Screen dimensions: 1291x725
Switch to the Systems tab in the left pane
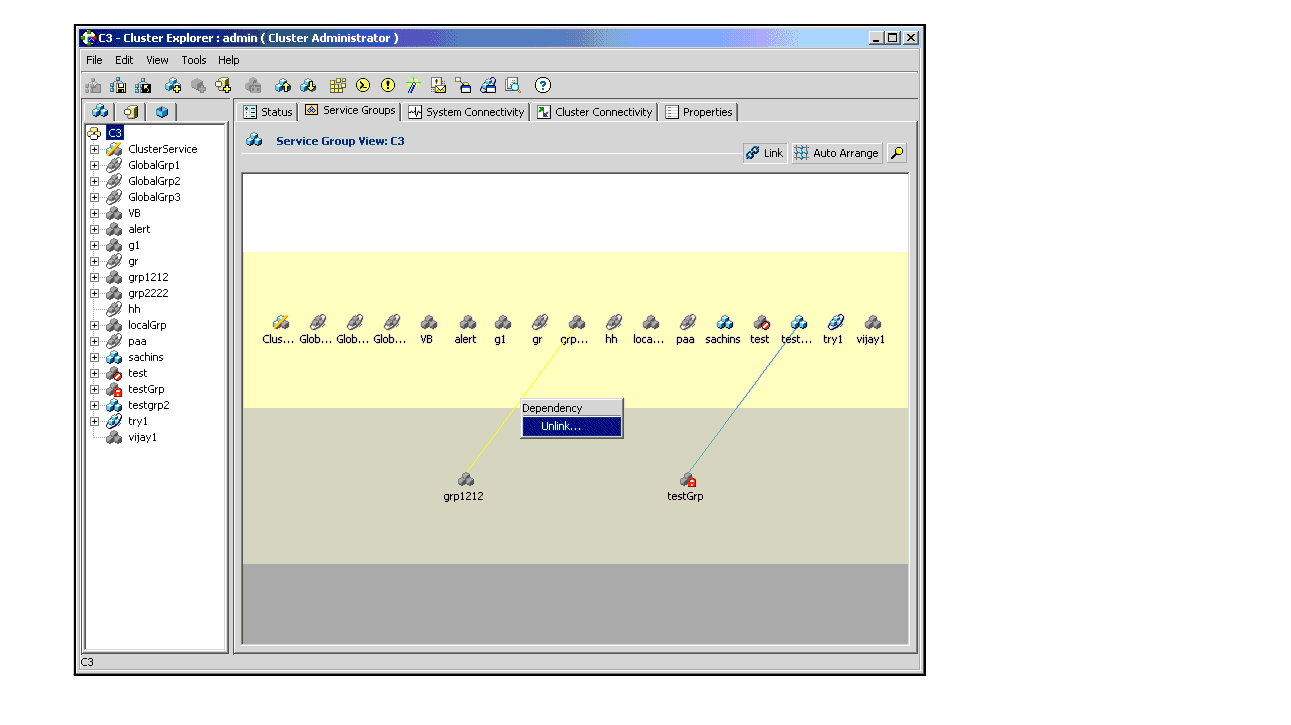131,112
